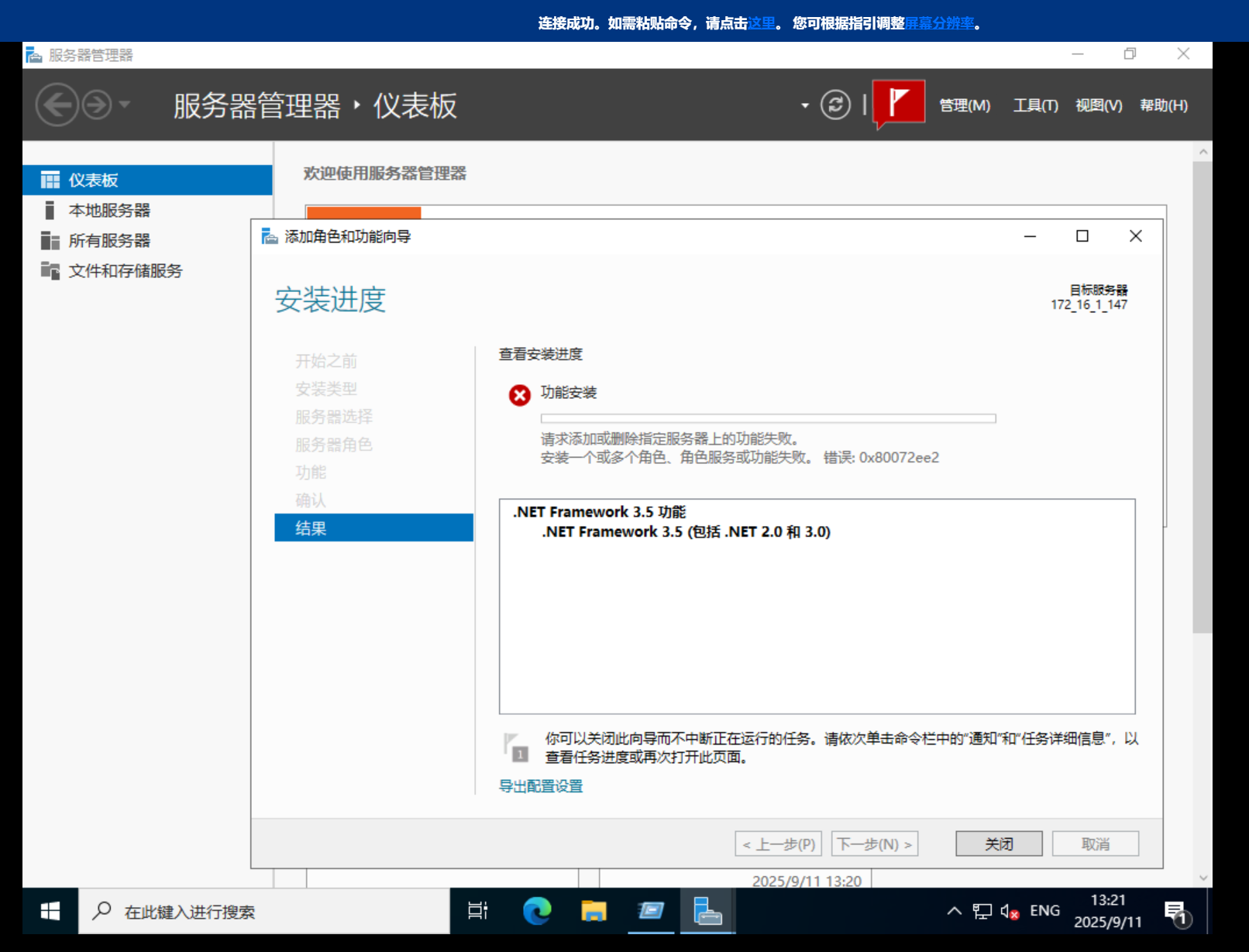
Task: Click the taskbar search box
Action: click(264, 912)
